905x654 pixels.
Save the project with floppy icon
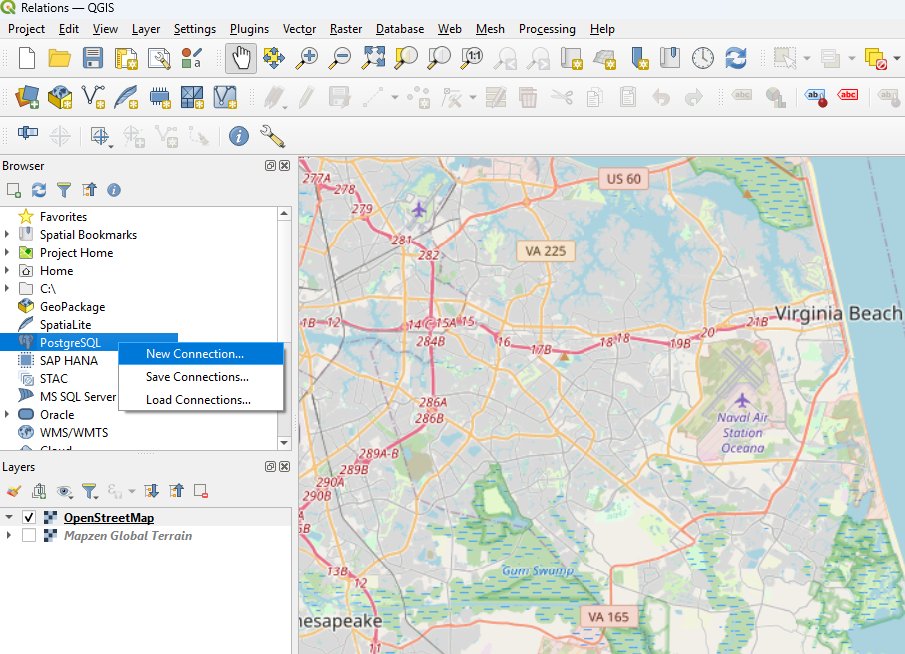point(92,58)
